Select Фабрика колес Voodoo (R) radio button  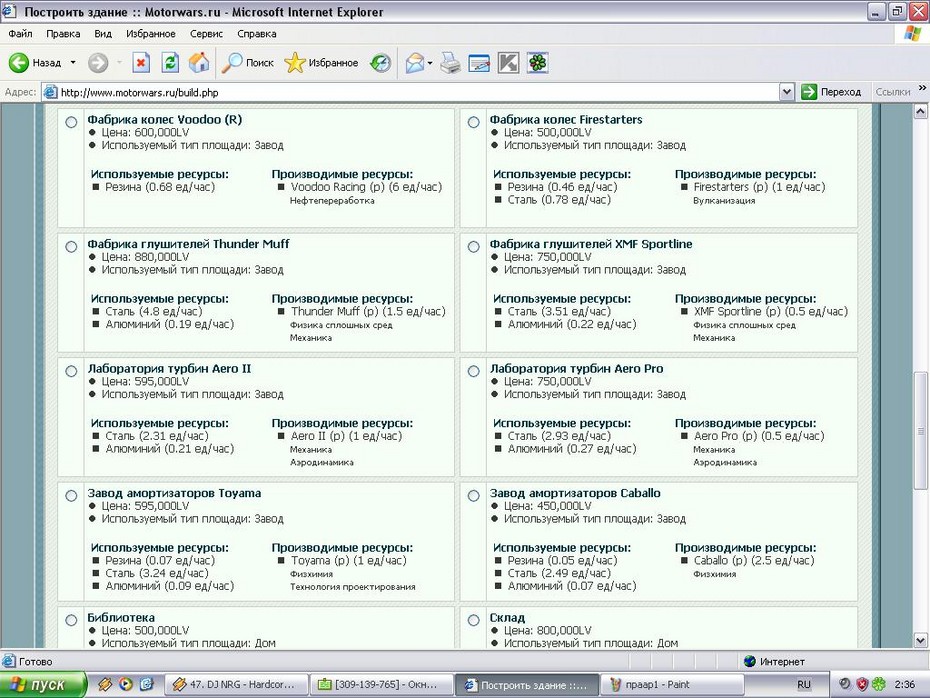(x=71, y=122)
